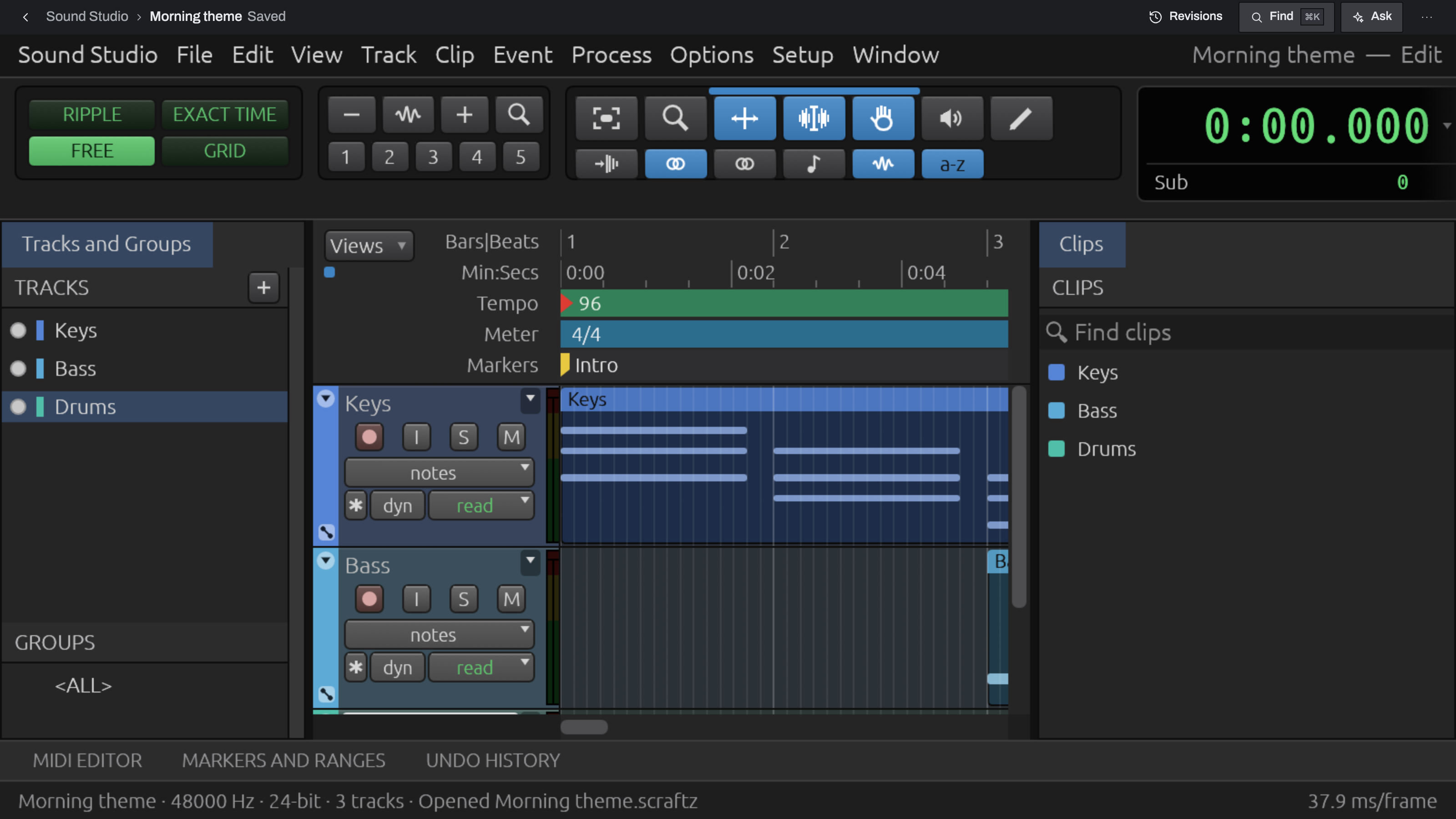Open the wrench settings on Keys track
The width and height of the screenshot is (1456, 819).
tap(326, 532)
